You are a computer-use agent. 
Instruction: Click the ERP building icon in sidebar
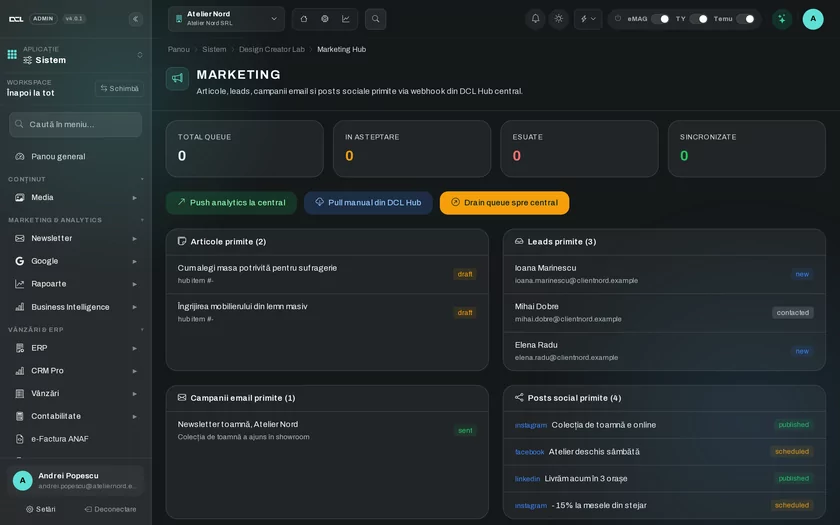tap(20, 348)
